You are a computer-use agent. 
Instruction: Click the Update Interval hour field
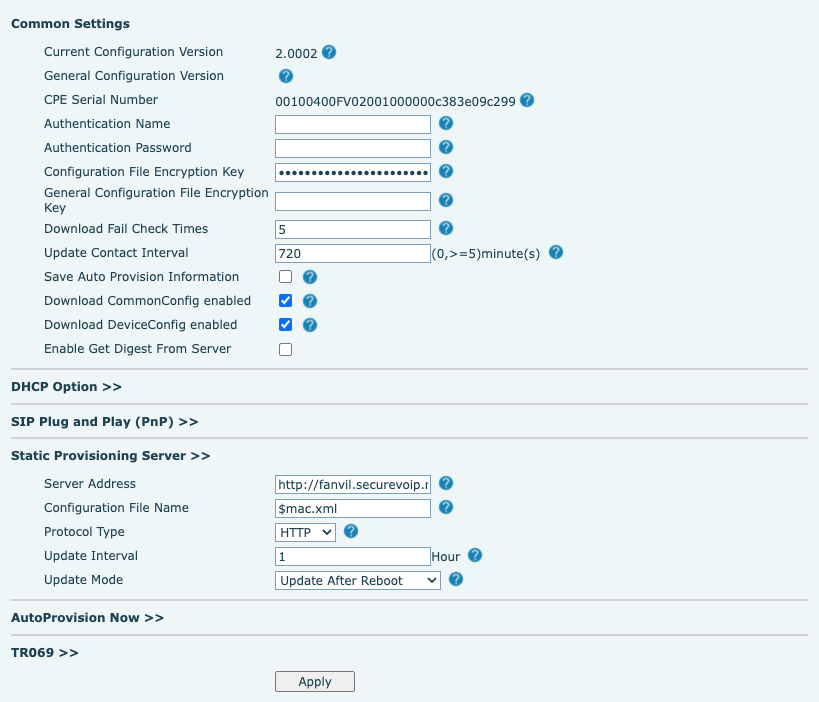pos(353,556)
